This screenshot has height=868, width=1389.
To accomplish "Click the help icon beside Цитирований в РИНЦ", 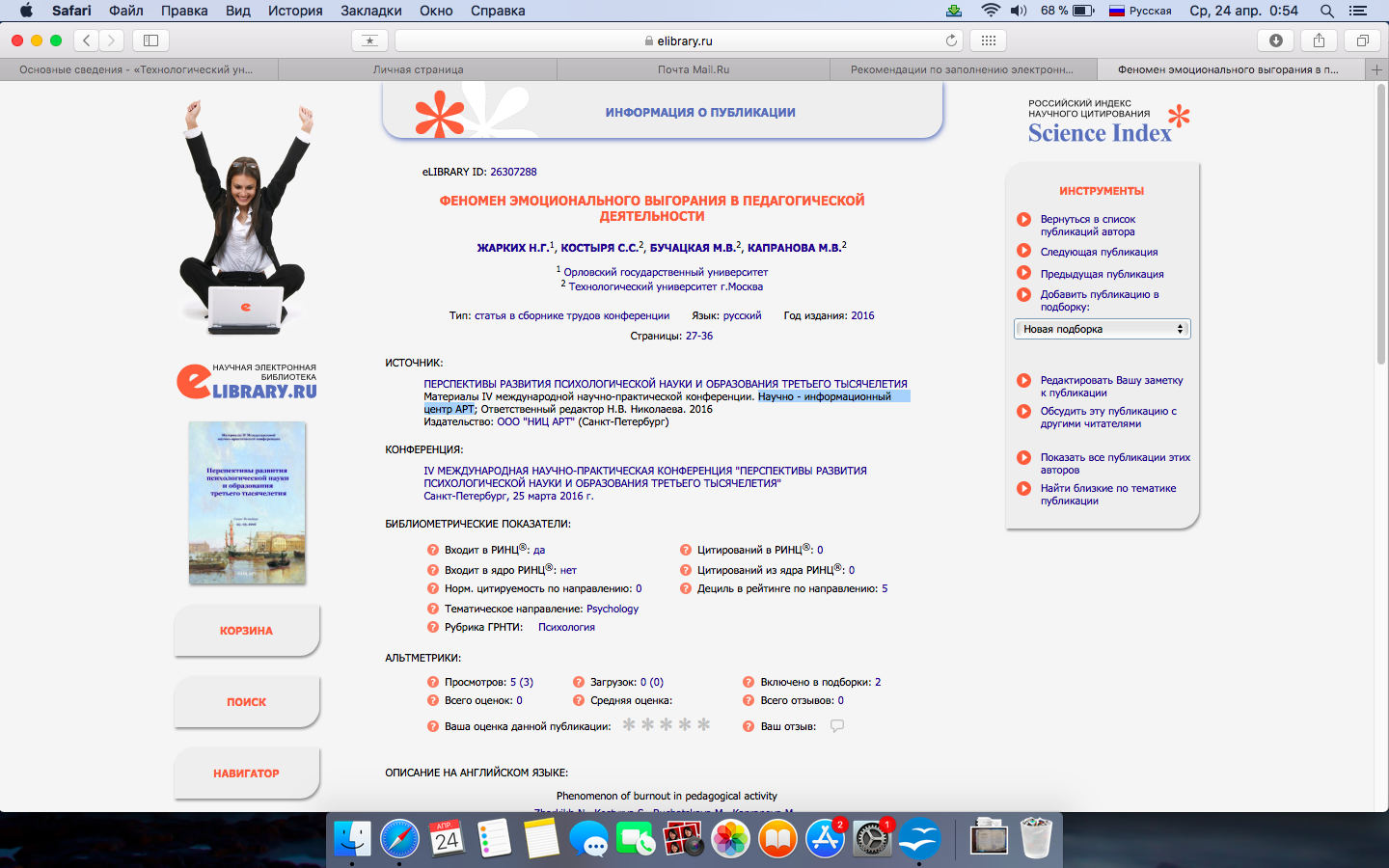I will click(686, 550).
